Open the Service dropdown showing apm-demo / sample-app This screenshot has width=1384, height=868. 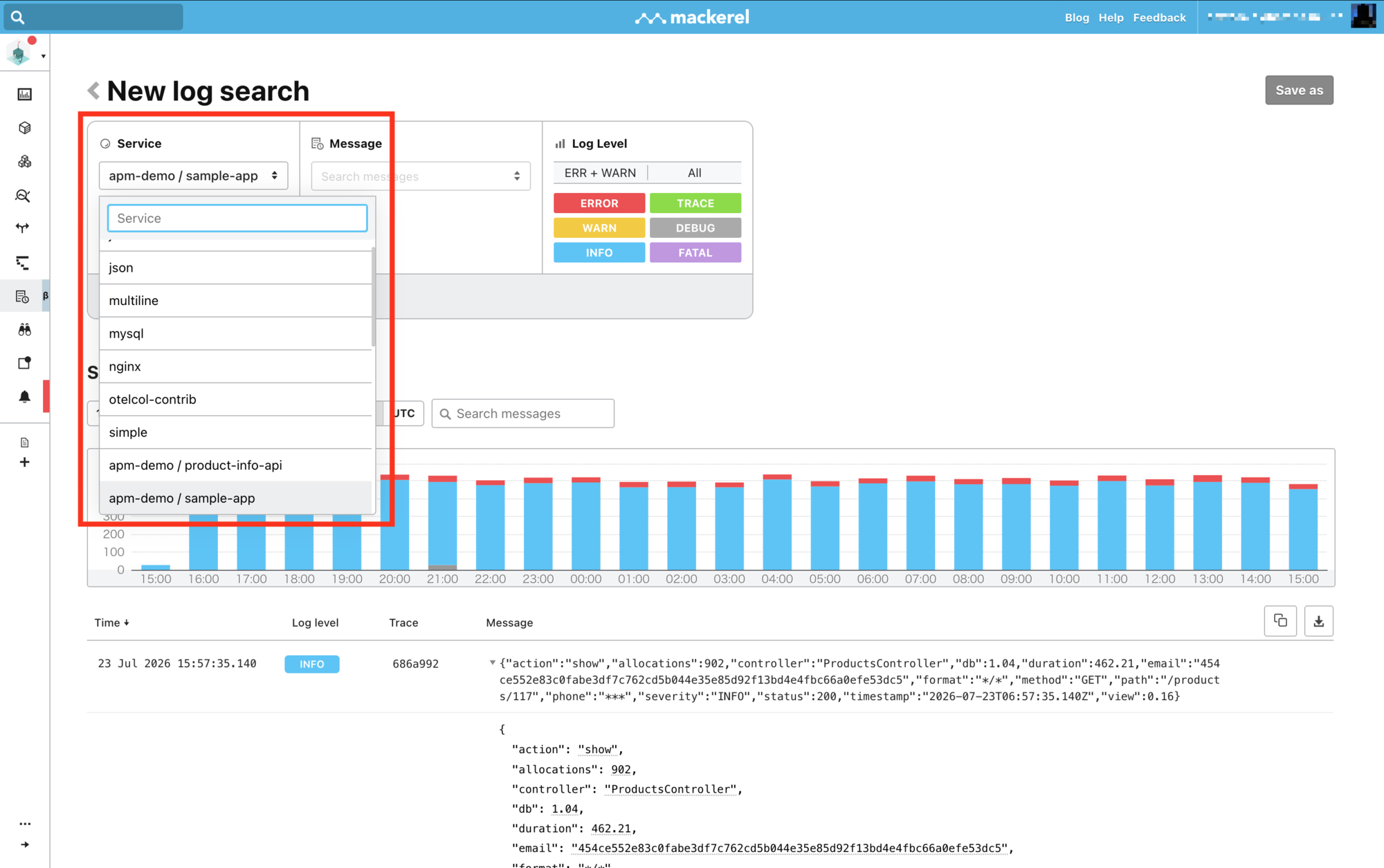[x=193, y=176]
